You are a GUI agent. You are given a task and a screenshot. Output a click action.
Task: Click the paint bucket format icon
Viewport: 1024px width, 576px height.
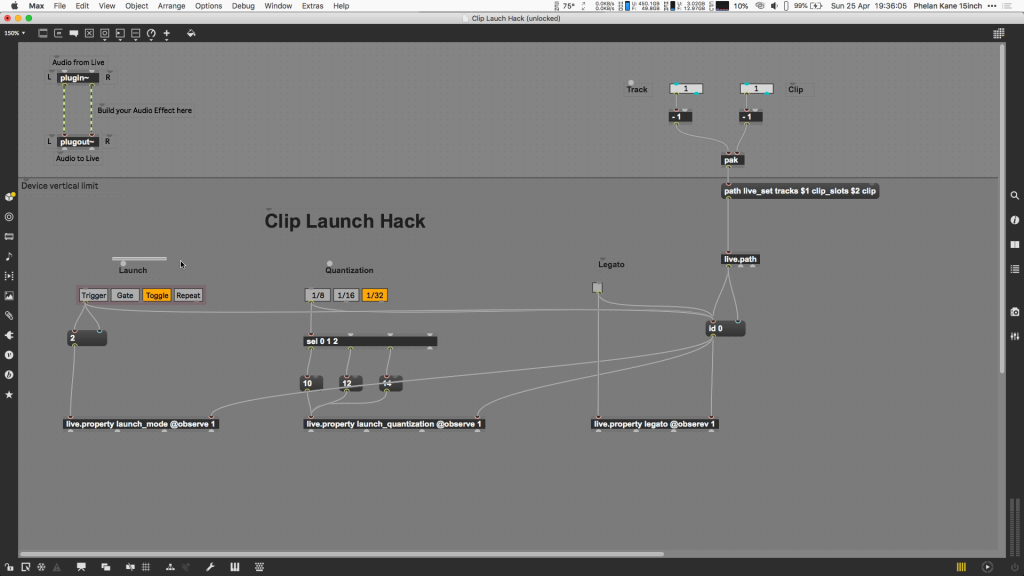[191, 33]
